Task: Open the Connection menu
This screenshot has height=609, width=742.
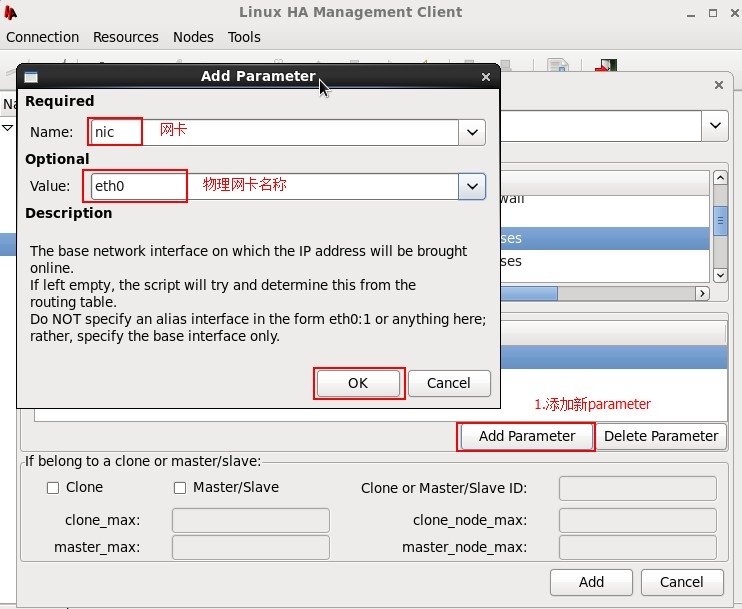Action: coord(43,37)
